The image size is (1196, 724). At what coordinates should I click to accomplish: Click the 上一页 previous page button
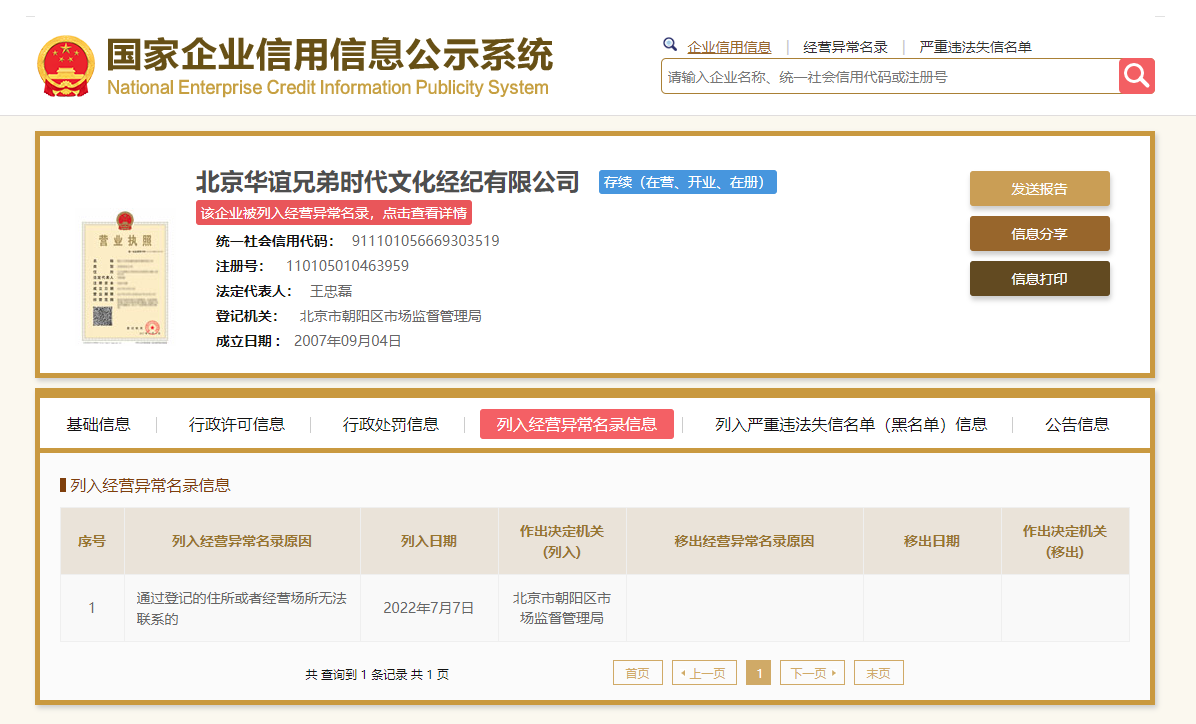click(x=704, y=673)
